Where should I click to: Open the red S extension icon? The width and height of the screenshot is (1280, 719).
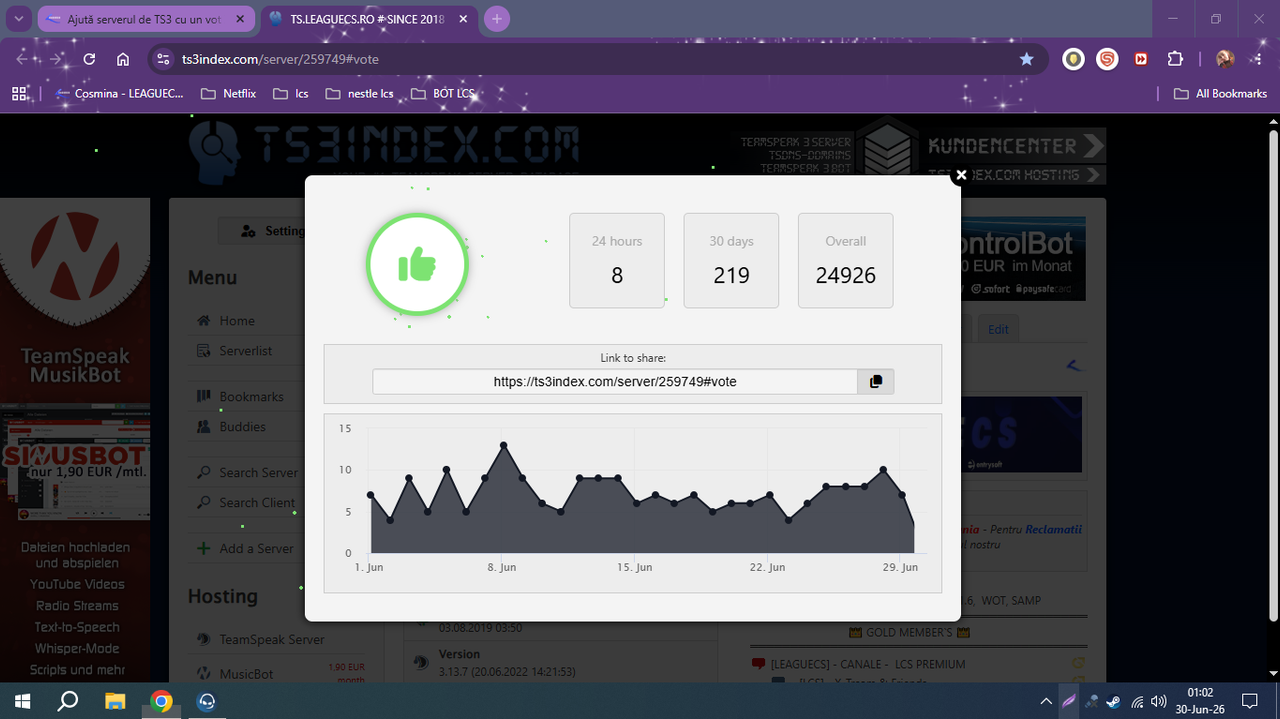[1107, 59]
